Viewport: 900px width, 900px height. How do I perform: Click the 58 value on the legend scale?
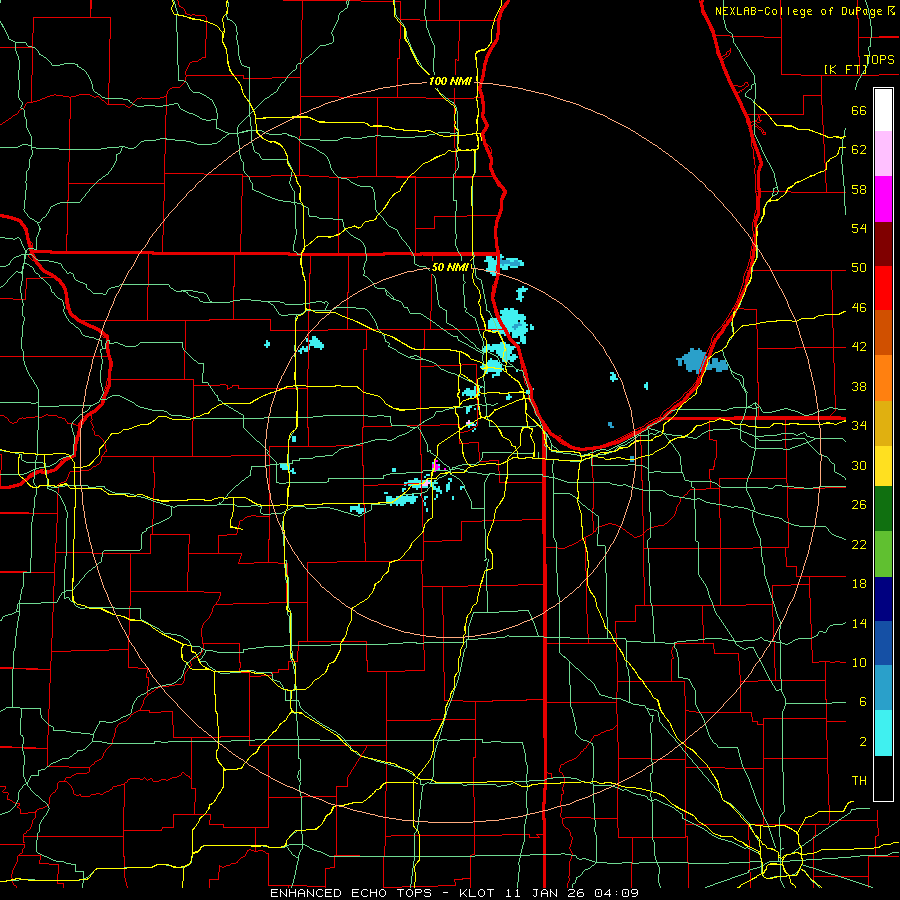(x=859, y=189)
